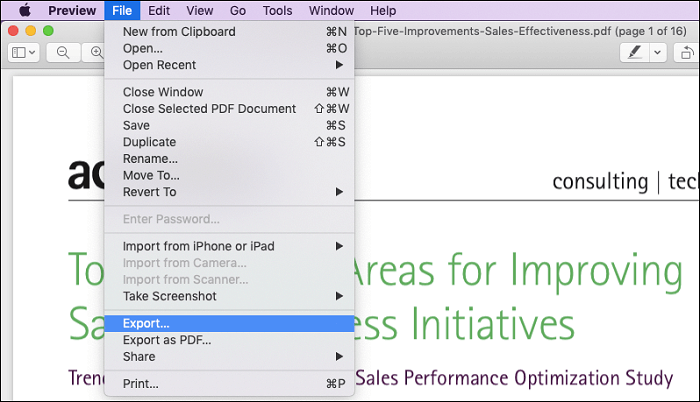
Task: Click New from Clipboard menu entry
Action: pos(229,32)
